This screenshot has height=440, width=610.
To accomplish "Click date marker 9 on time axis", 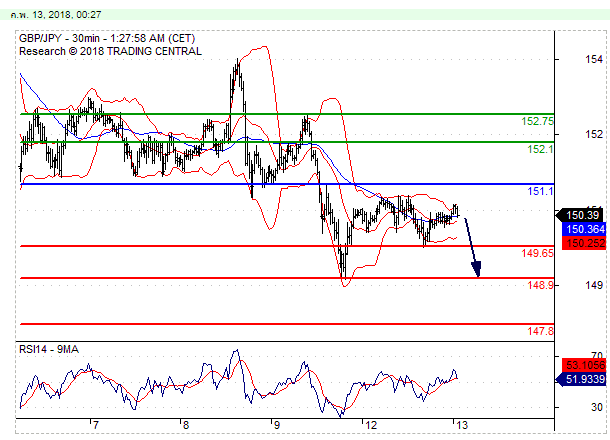I will [277, 425].
